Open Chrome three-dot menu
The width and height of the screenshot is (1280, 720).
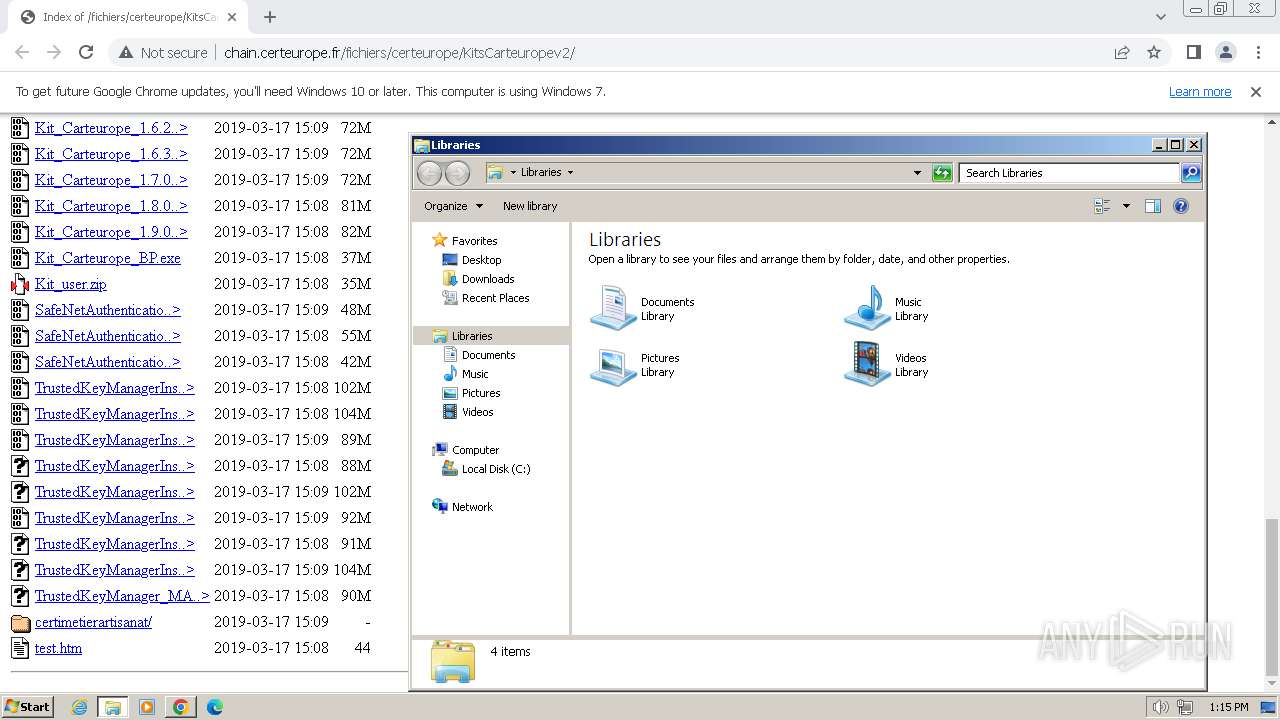(x=1258, y=53)
